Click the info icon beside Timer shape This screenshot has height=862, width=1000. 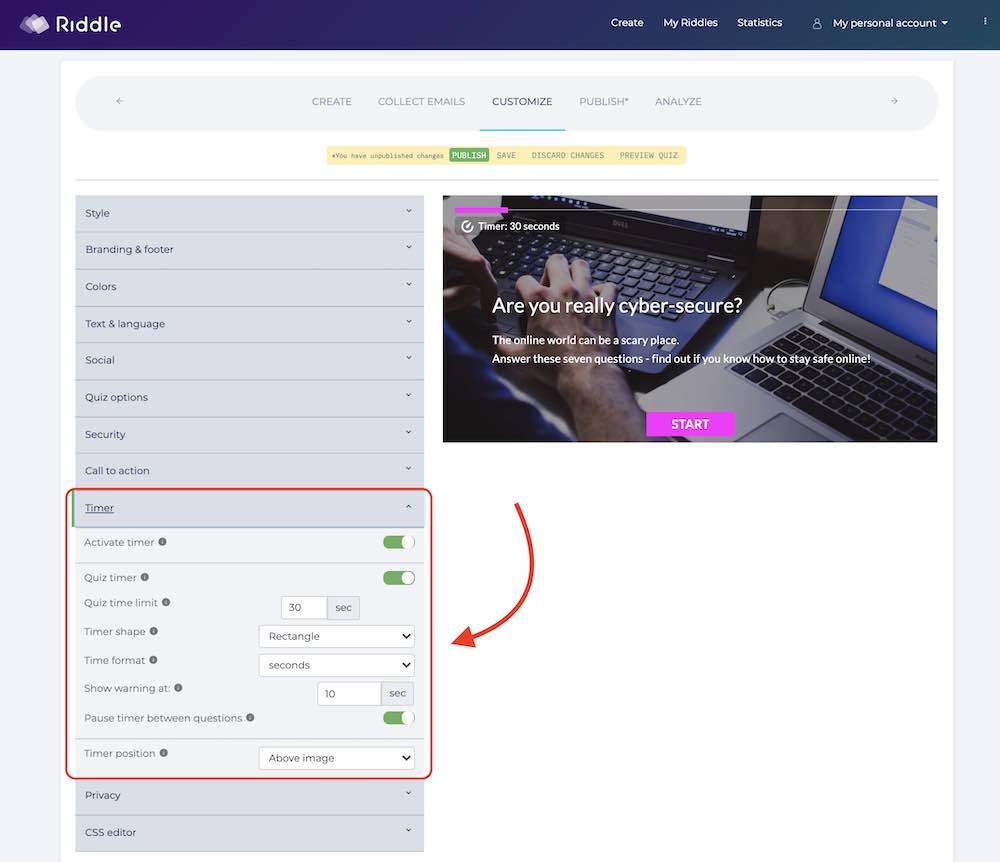click(x=154, y=631)
